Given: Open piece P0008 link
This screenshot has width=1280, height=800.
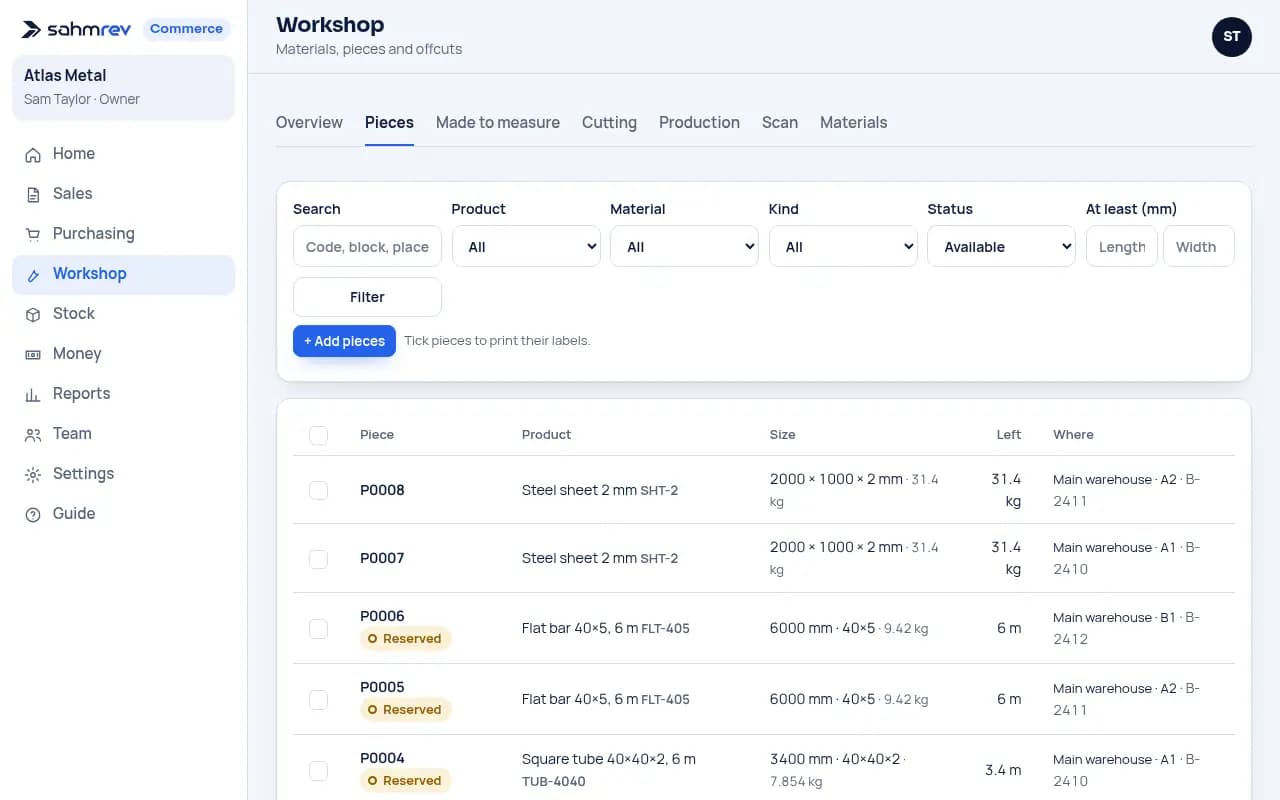Looking at the screenshot, I should point(382,490).
